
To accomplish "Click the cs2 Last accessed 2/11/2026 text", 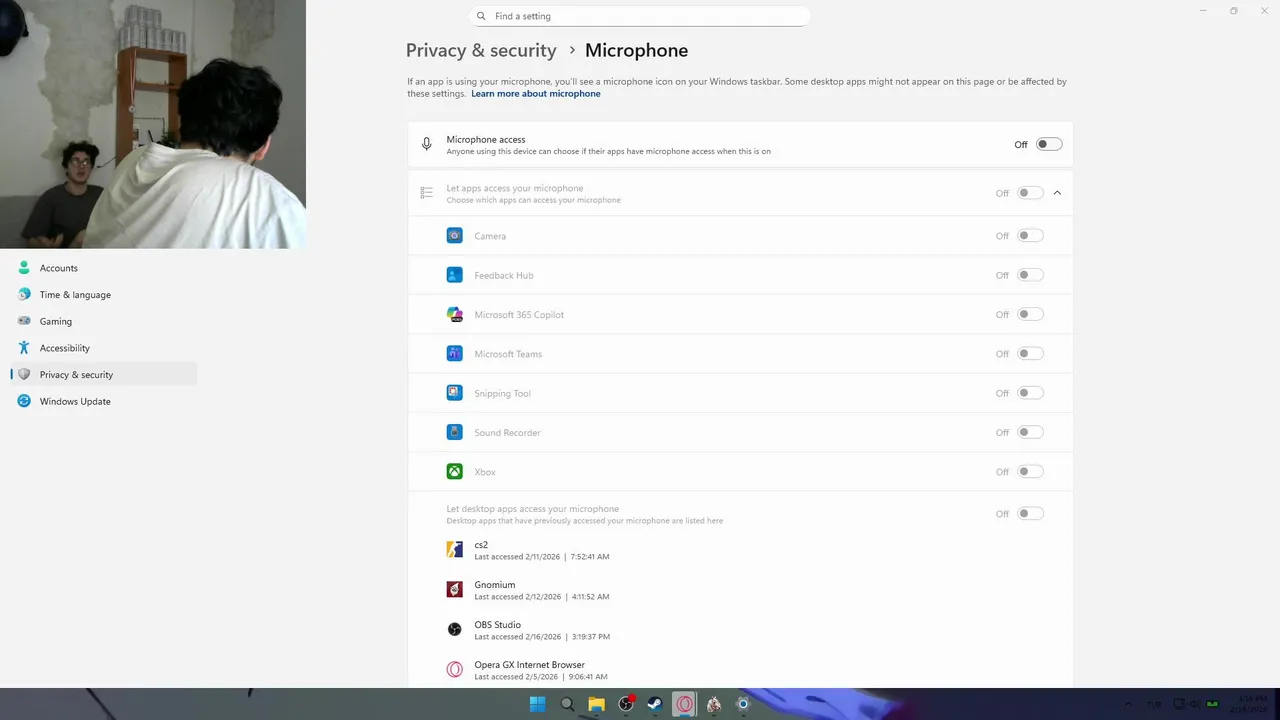I will (x=541, y=557).
